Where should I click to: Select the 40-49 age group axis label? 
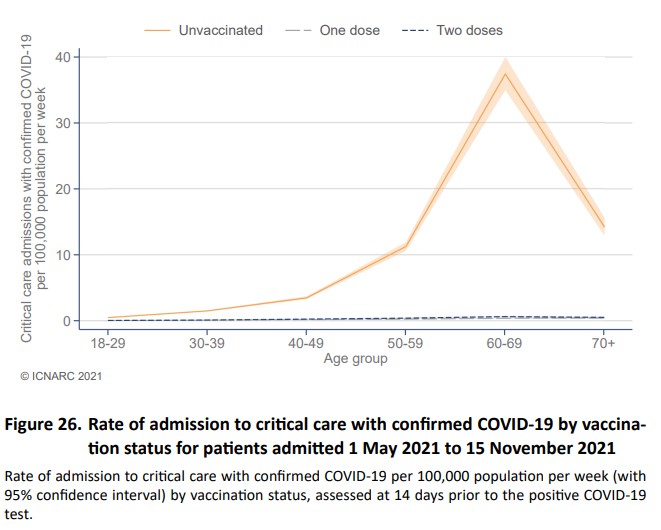coord(306,343)
